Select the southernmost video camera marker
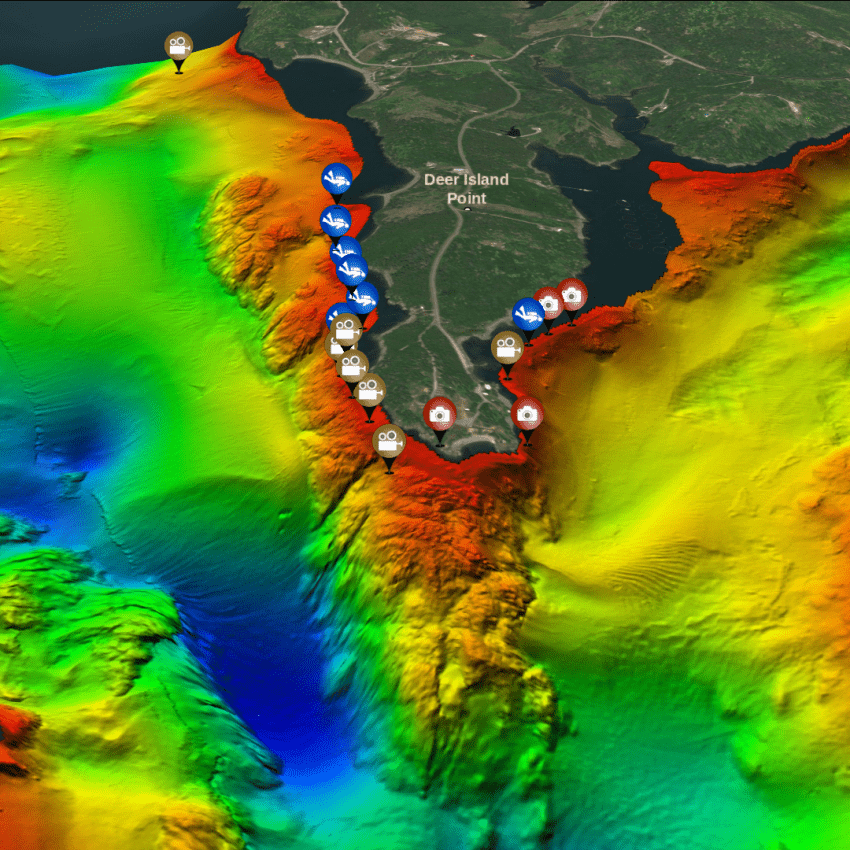 [x=389, y=439]
